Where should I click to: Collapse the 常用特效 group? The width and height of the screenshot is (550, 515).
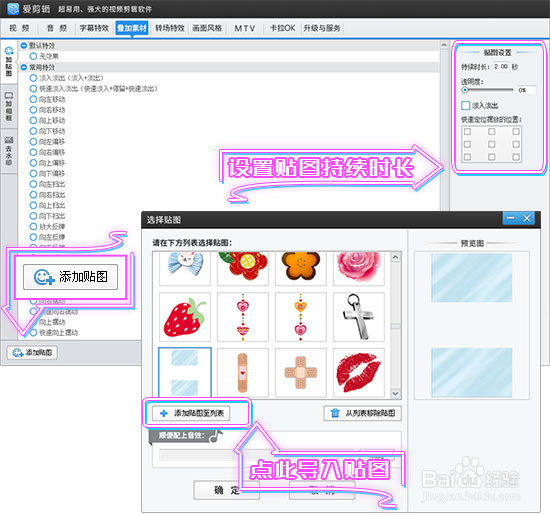tap(24, 67)
